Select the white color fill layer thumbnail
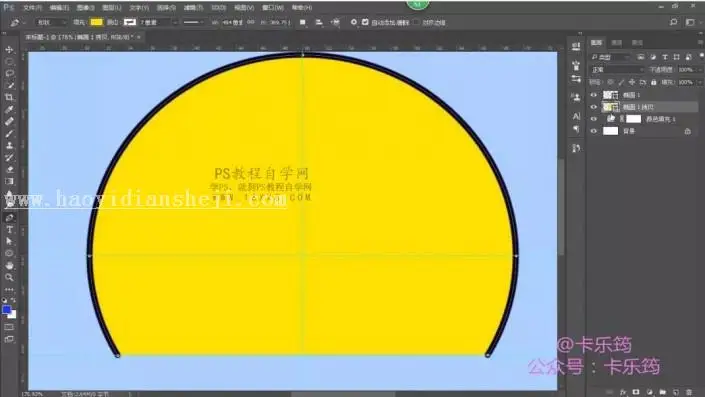The width and height of the screenshot is (705, 397). [634, 119]
